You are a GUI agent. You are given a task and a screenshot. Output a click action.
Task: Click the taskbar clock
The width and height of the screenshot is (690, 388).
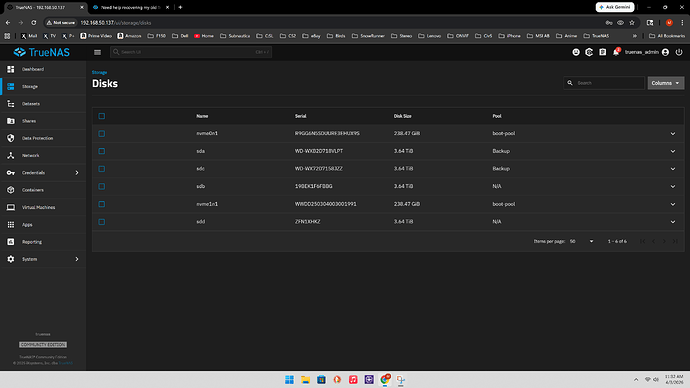tap(674, 379)
